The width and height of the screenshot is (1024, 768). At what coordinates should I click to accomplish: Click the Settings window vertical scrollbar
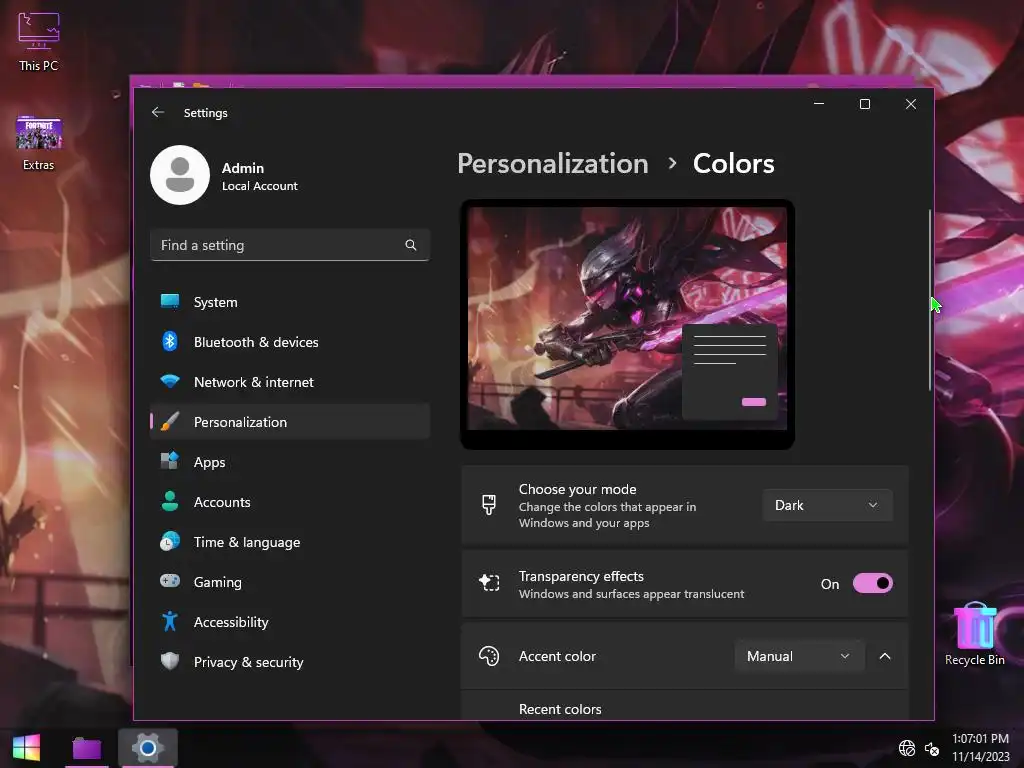pyautogui.click(x=930, y=300)
